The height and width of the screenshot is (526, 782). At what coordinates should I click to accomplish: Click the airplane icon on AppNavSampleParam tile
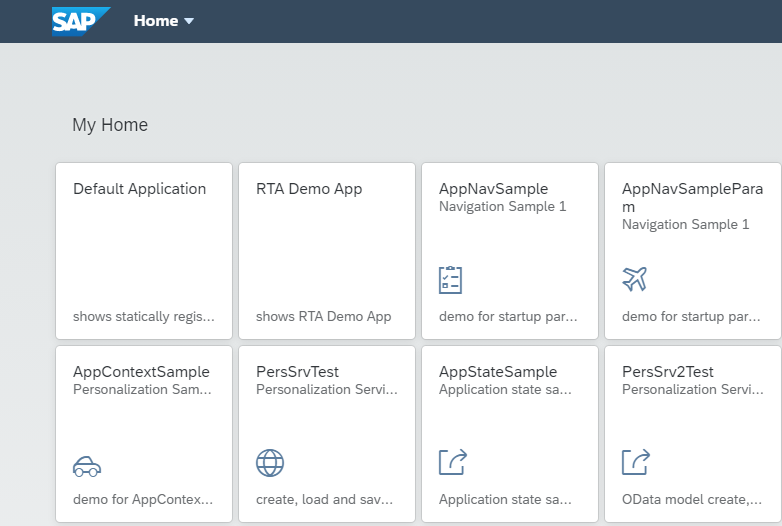pos(634,280)
